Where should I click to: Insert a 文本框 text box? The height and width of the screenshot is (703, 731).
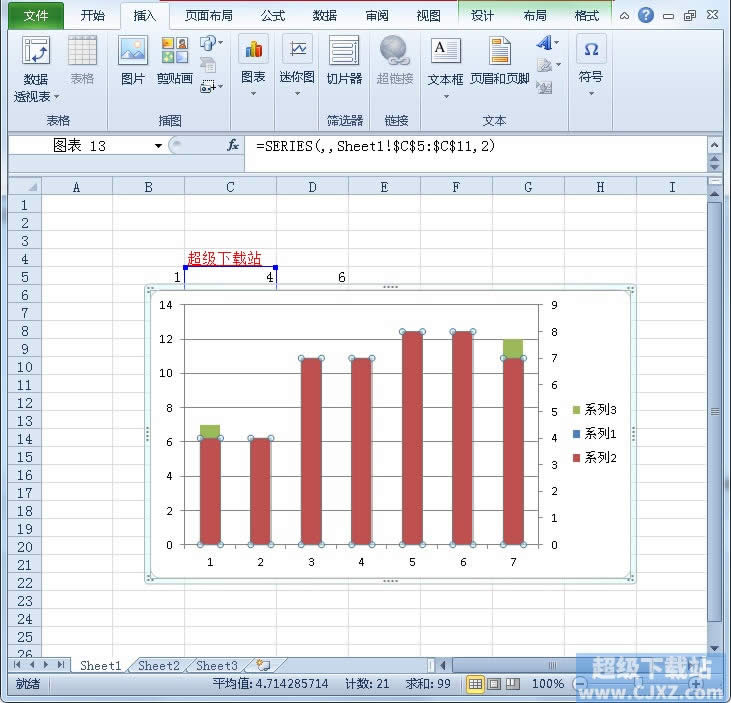pyautogui.click(x=445, y=61)
